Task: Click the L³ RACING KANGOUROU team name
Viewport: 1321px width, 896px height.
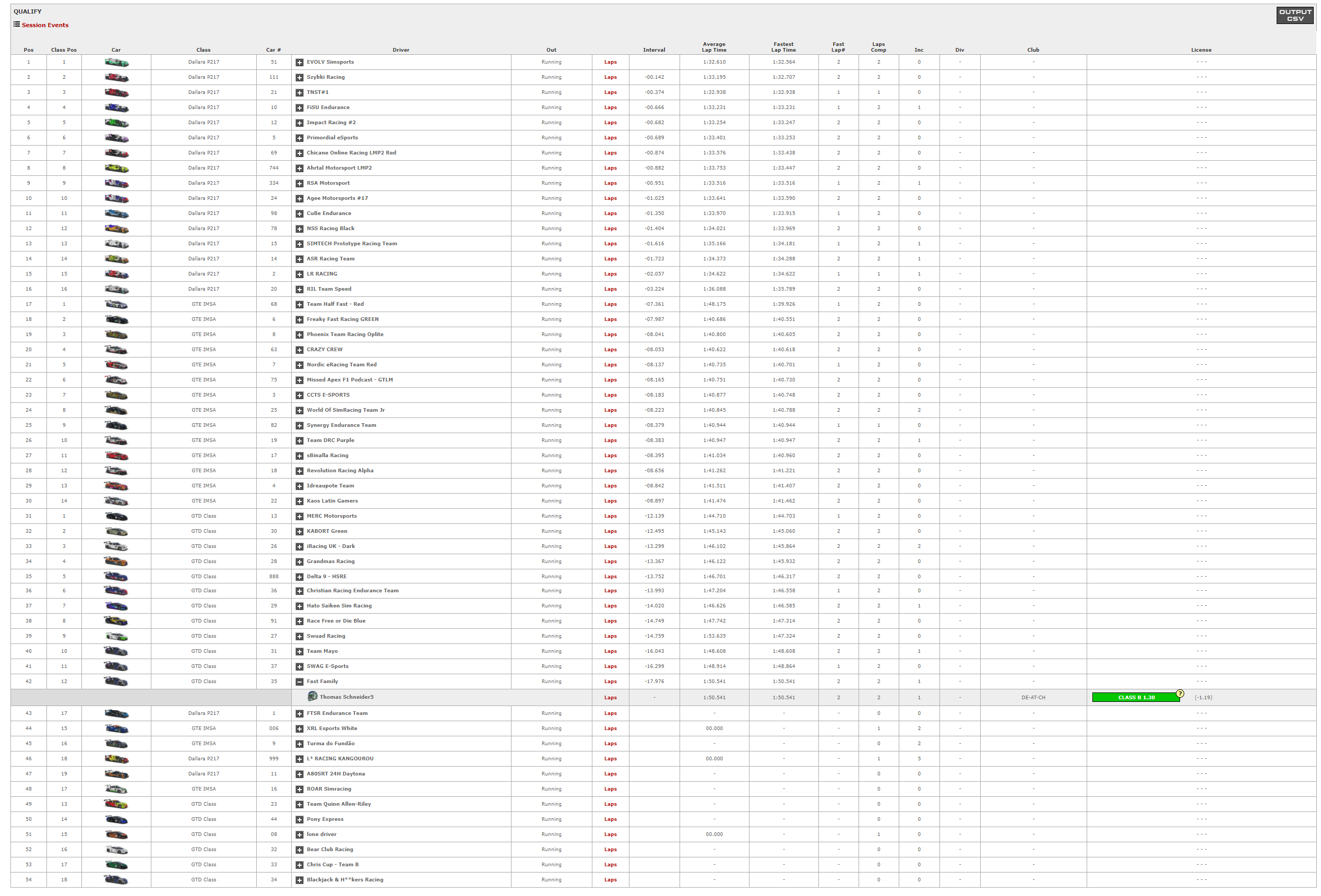Action: (x=340, y=759)
